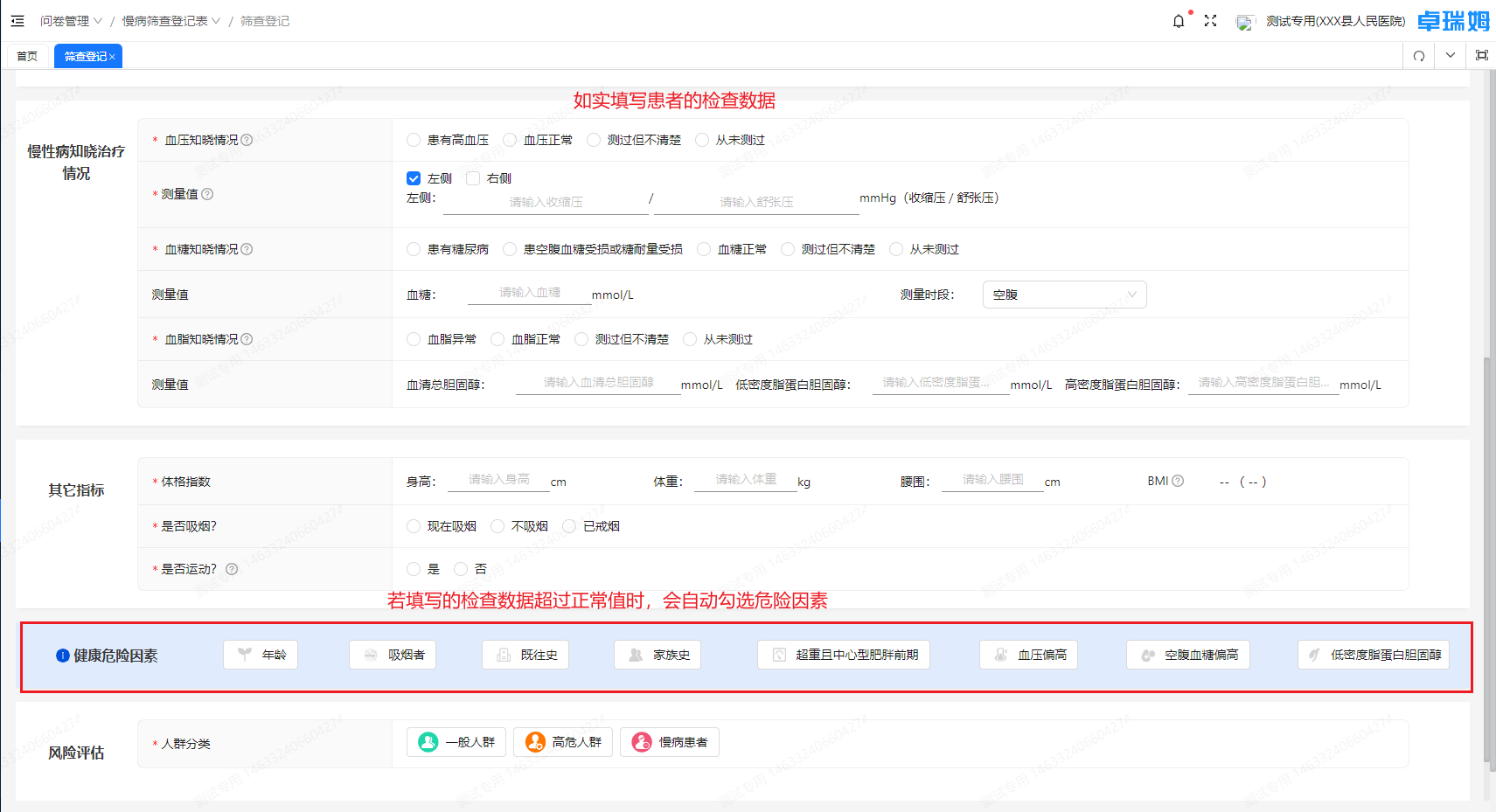This screenshot has height=812, width=1496.
Task: Select the 患有高血压 radio button
Action: [x=413, y=139]
